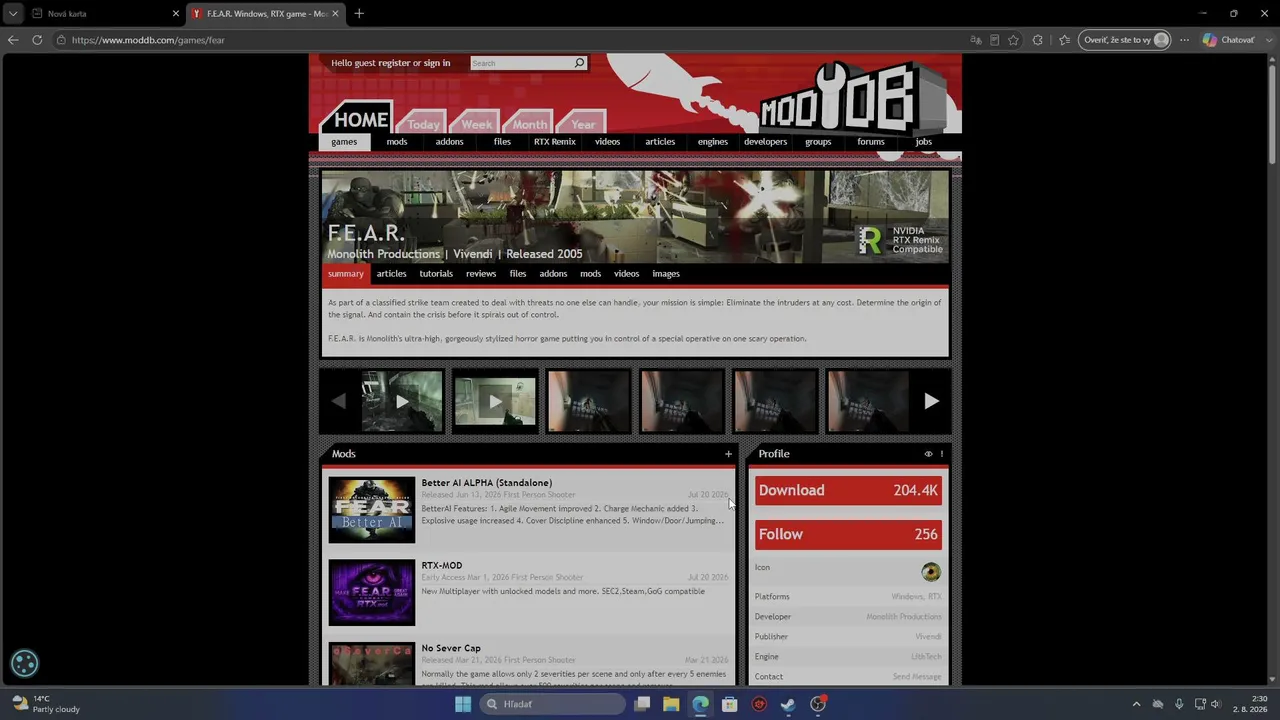Open the mods menu item in navigation

pos(397,142)
